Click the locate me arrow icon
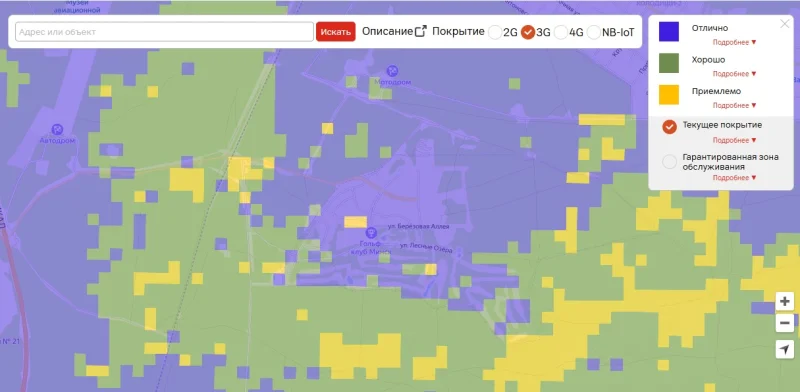The height and width of the screenshot is (392, 800). pyautogui.click(x=785, y=349)
